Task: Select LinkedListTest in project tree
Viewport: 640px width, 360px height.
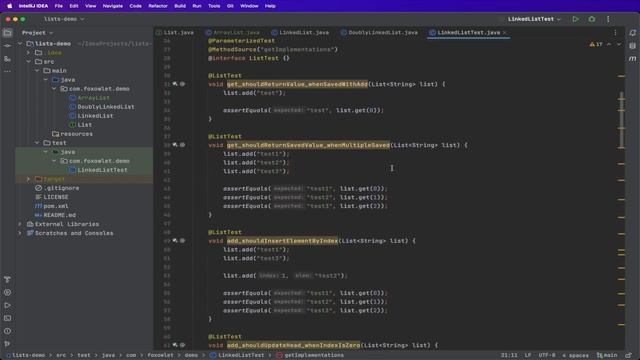Action: point(102,170)
